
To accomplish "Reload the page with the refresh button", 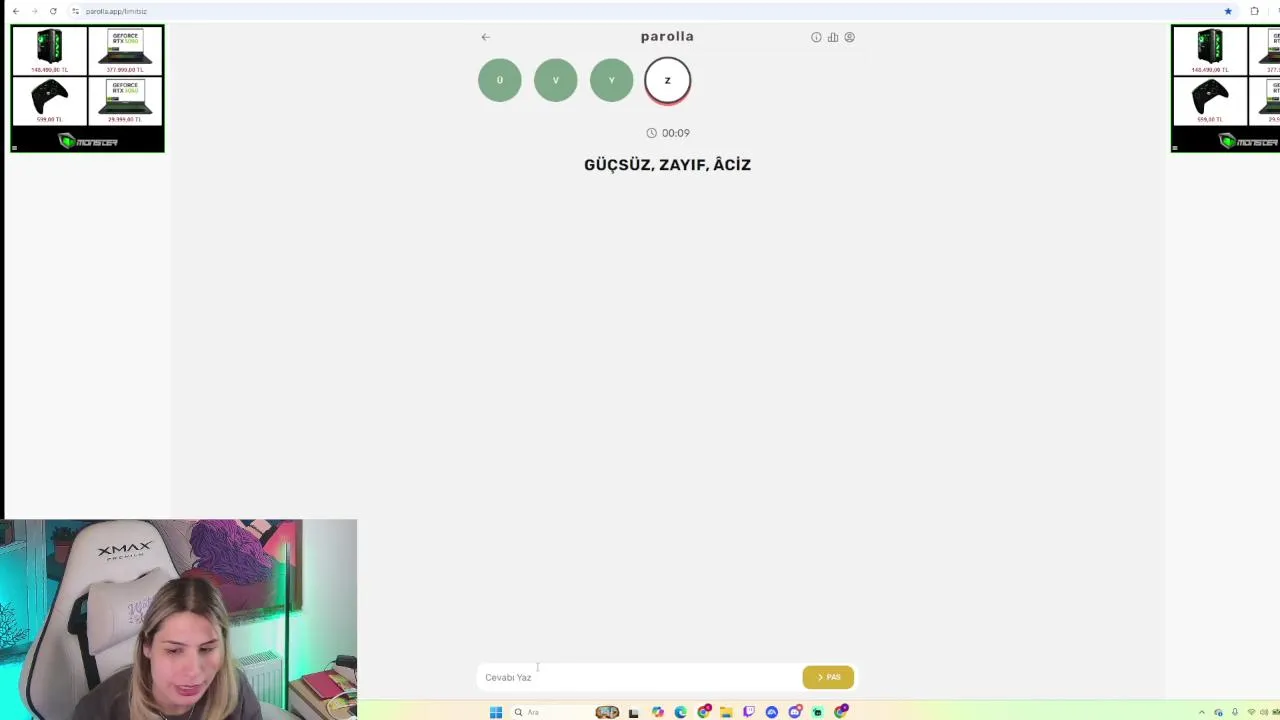I will point(53,11).
